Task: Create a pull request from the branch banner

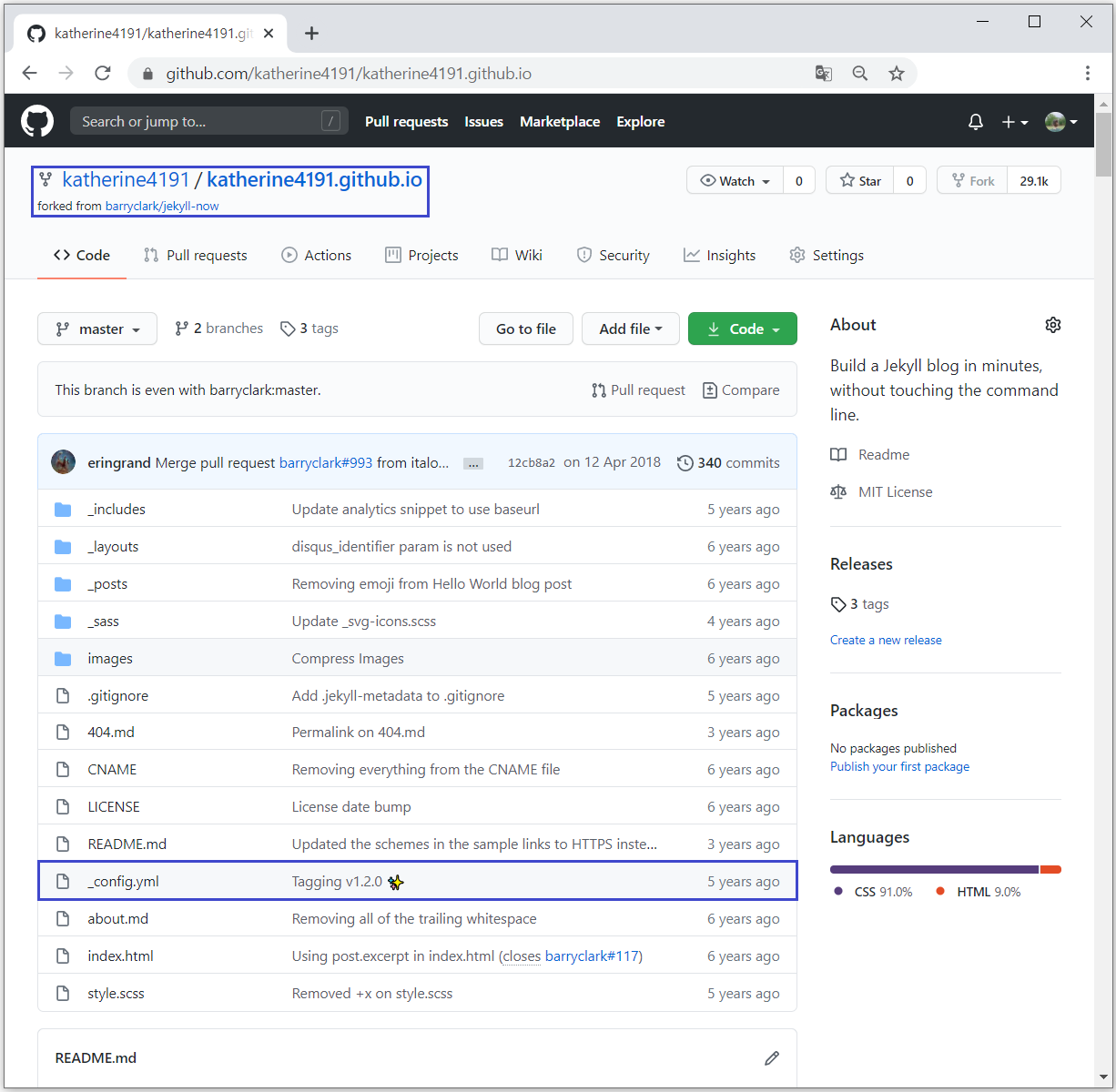Action: pos(638,389)
